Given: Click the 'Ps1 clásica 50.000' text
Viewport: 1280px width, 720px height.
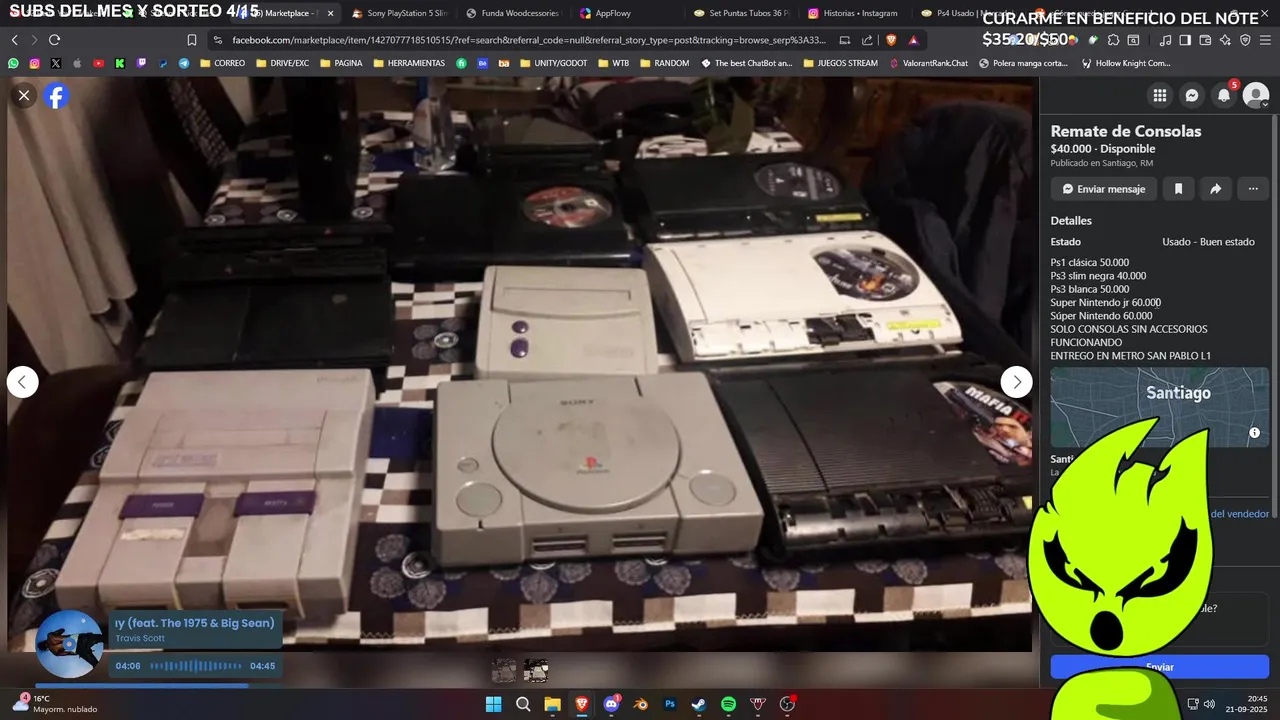Looking at the screenshot, I should click(1090, 263).
